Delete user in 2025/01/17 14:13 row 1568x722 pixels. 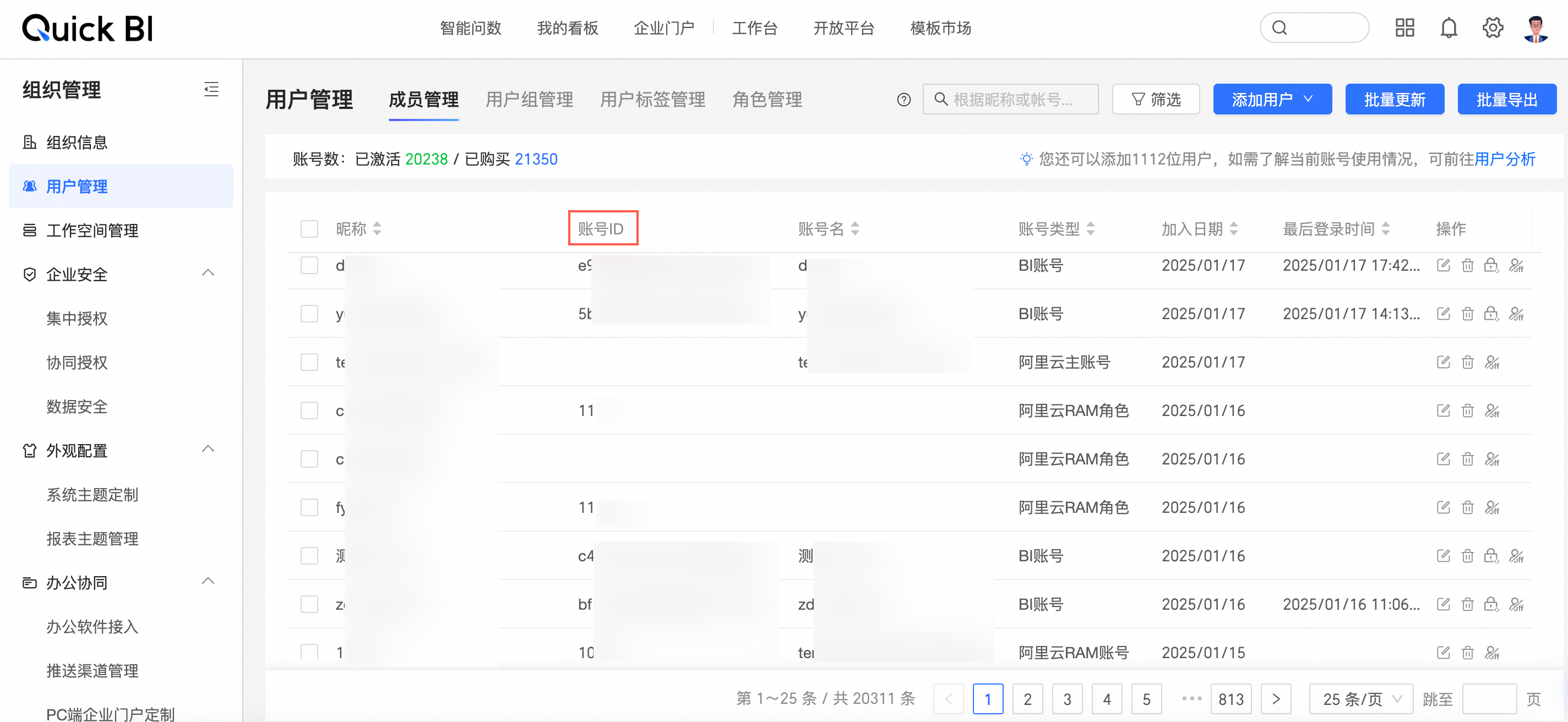(x=1468, y=314)
